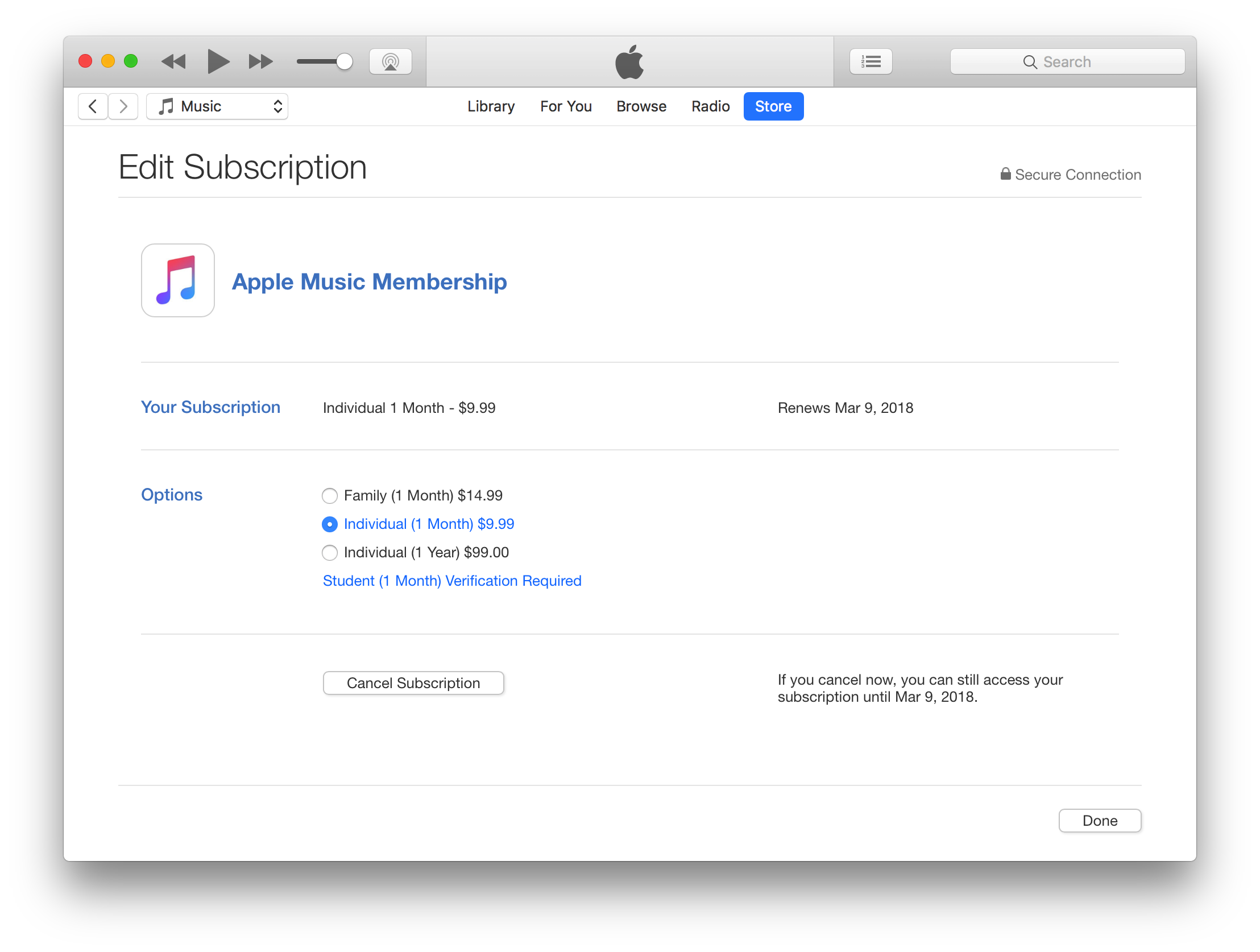Select the Store tab

773,106
